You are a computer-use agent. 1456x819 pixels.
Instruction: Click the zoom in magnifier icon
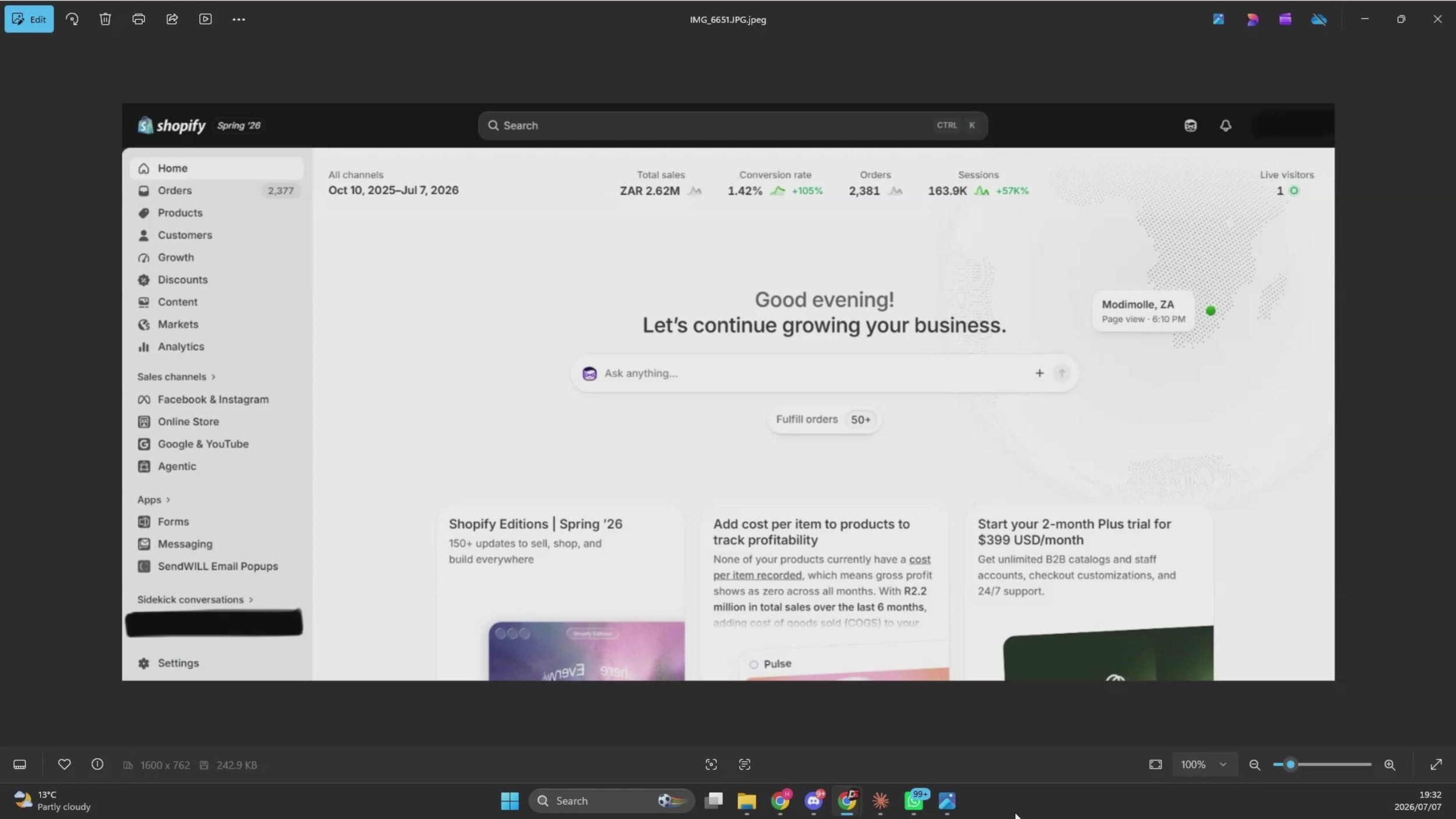point(1390,765)
